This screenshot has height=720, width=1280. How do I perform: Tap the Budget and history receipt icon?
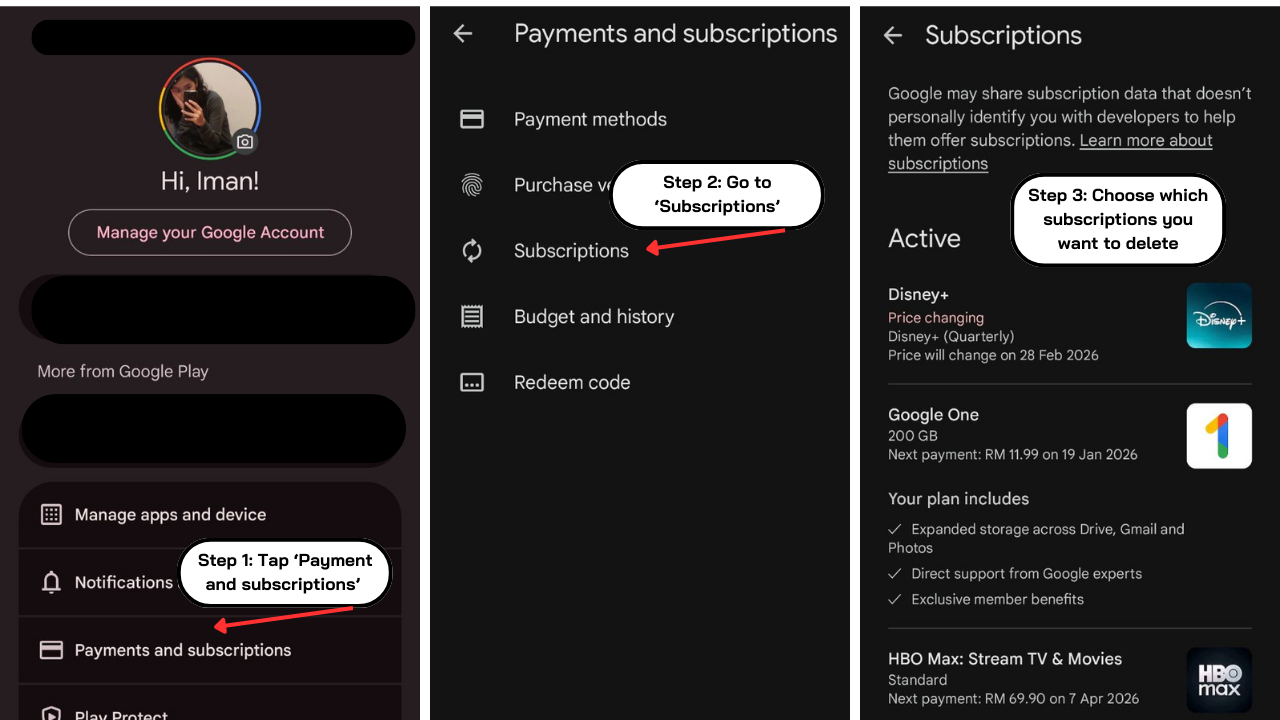click(x=472, y=317)
